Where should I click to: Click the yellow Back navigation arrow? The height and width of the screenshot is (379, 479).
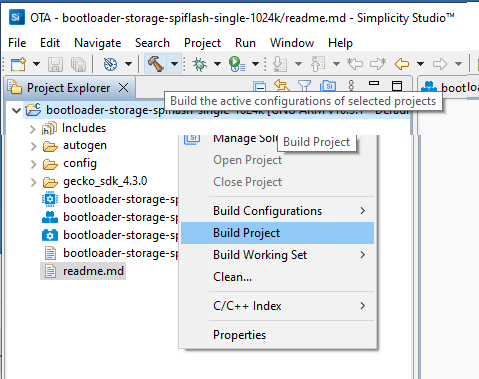[x=402, y=64]
